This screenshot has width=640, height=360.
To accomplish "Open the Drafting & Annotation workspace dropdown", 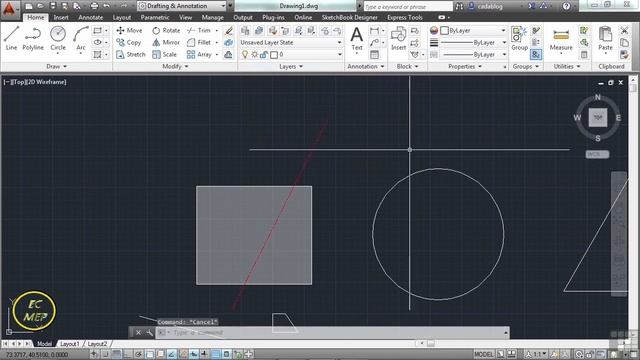I will point(182,6).
